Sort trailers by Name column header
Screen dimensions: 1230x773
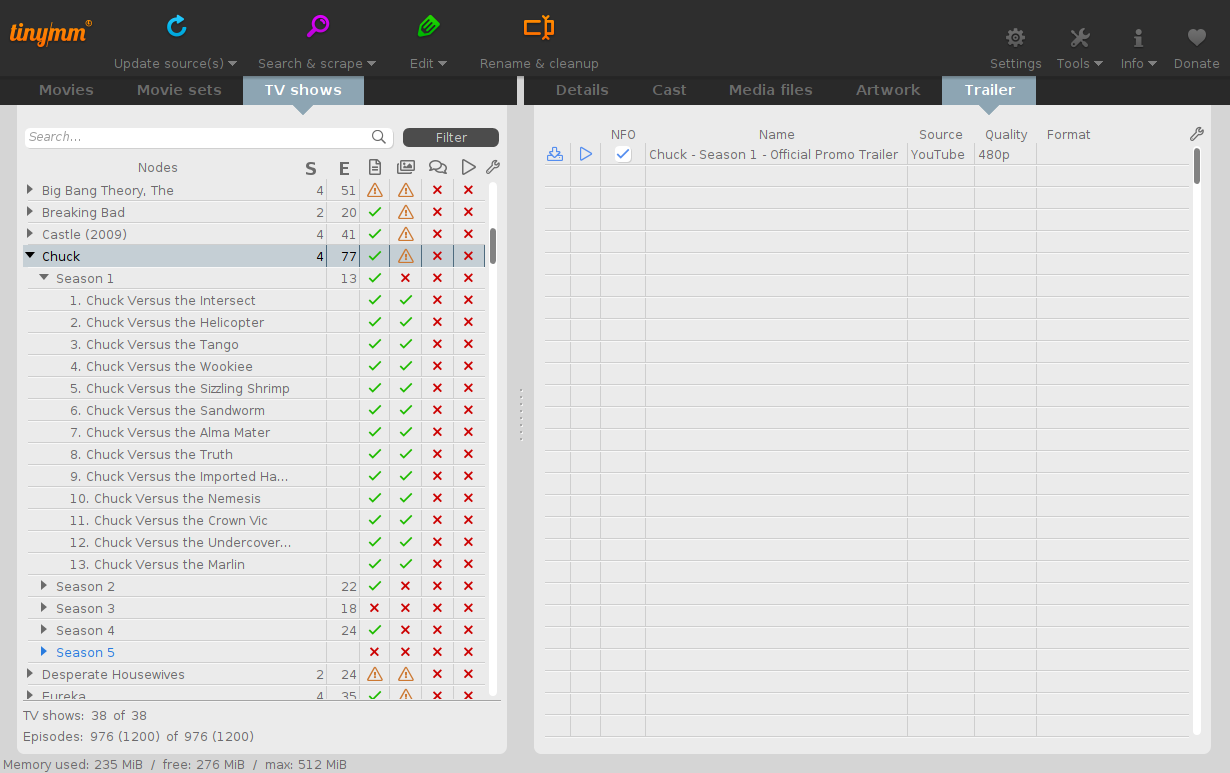[x=776, y=134]
